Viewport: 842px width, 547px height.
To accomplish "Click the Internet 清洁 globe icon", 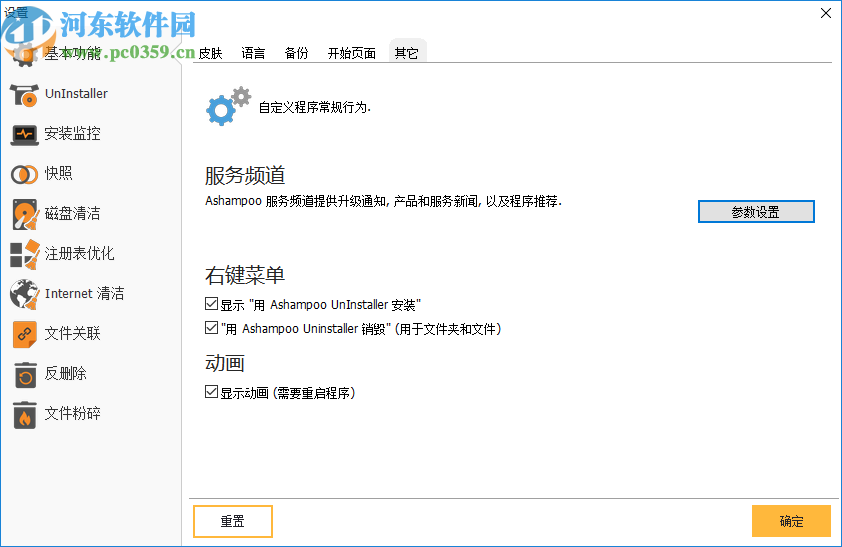I will [25, 294].
